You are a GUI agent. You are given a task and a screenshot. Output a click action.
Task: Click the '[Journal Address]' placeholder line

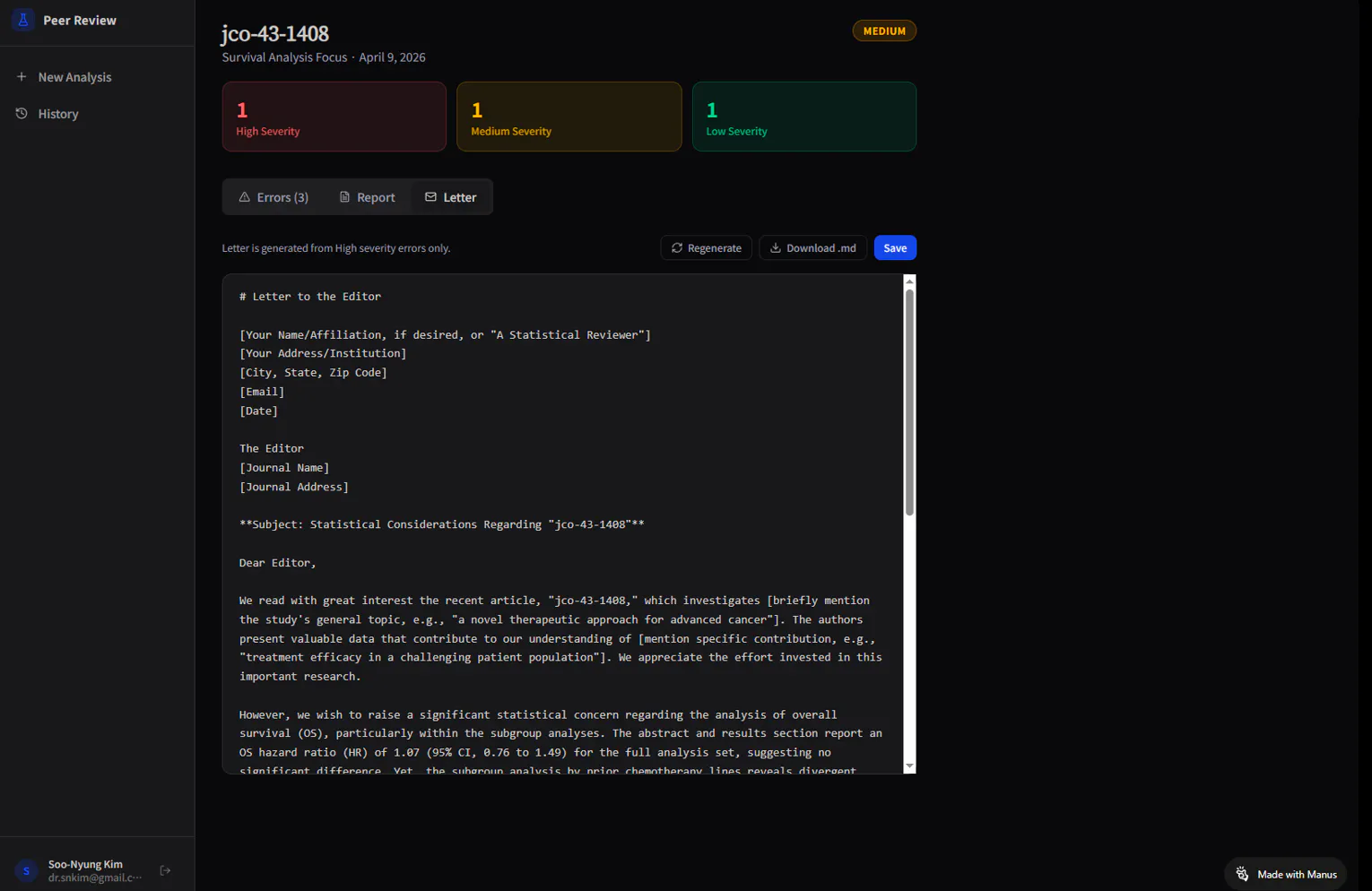(294, 487)
